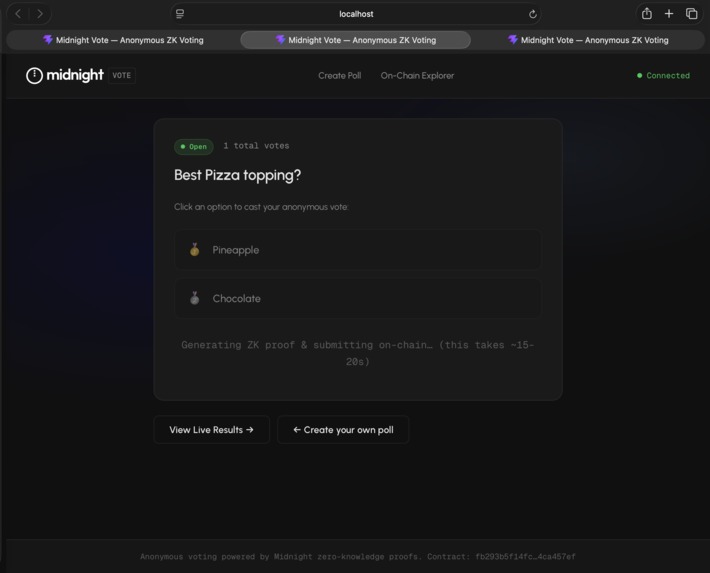This screenshot has width=710, height=573.
Task: Open the page settings icon in address bar
Action: pyautogui.click(x=180, y=14)
